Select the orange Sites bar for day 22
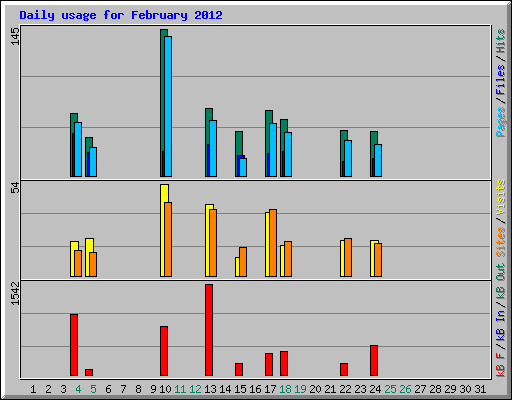Viewport: 512px width, 400px height. 348,257
